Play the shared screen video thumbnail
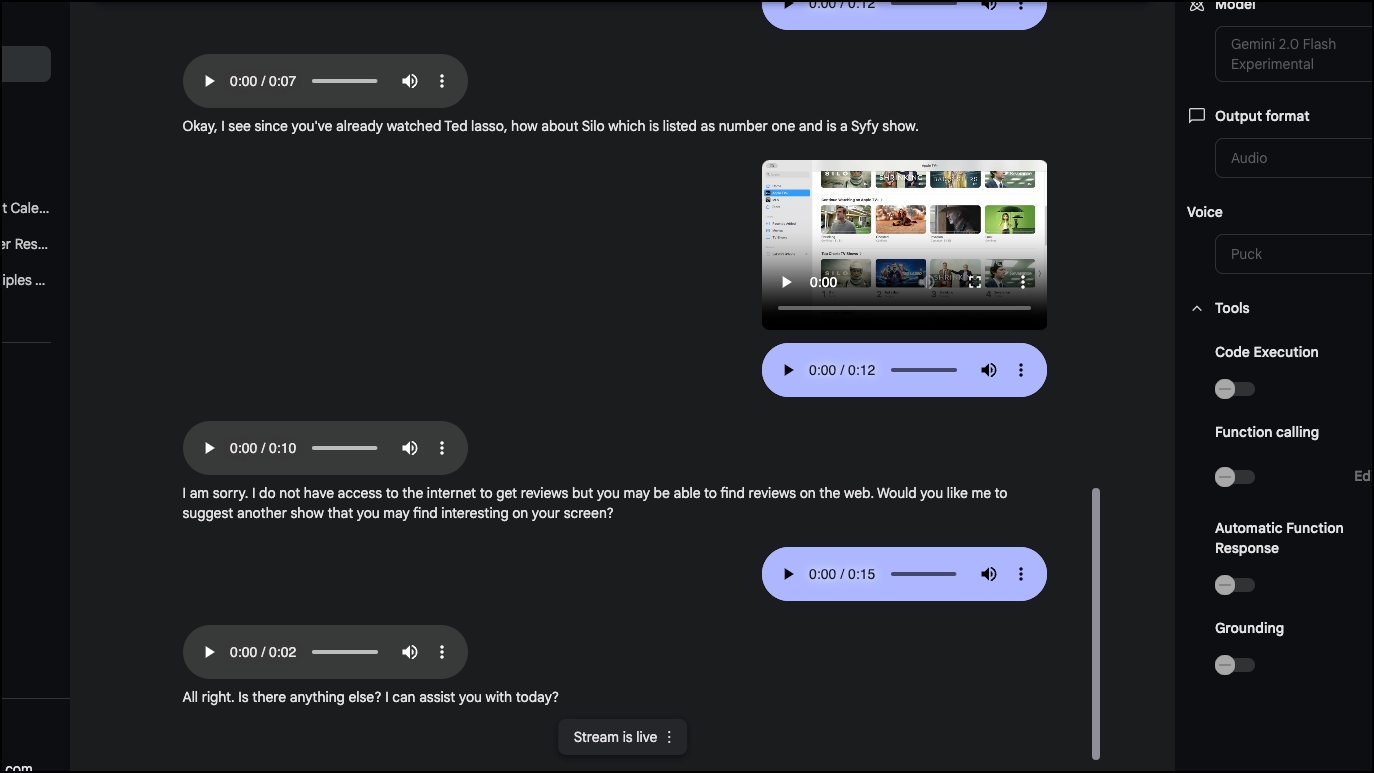 point(787,282)
